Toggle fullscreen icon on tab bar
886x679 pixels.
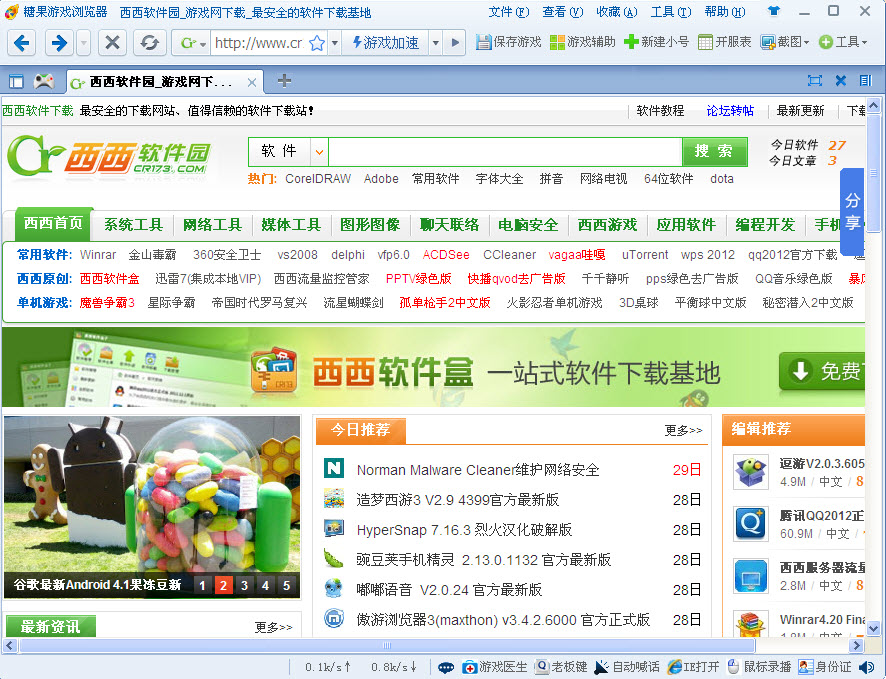pyautogui.click(x=815, y=81)
